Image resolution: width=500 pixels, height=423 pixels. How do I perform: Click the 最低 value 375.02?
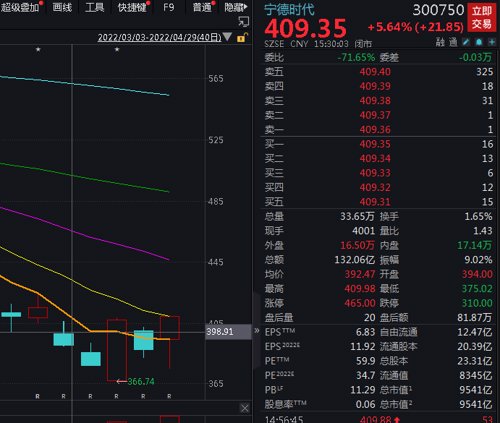477,288
